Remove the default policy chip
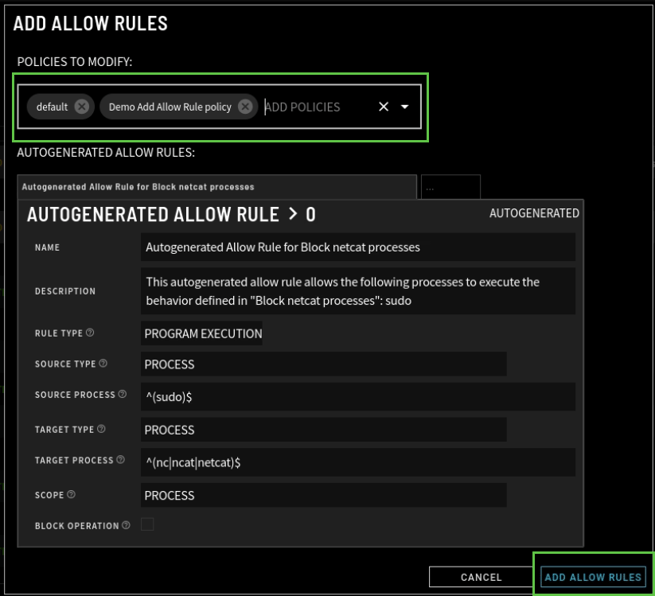This screenshot has width=655, height=596. [x=82, y=107]
